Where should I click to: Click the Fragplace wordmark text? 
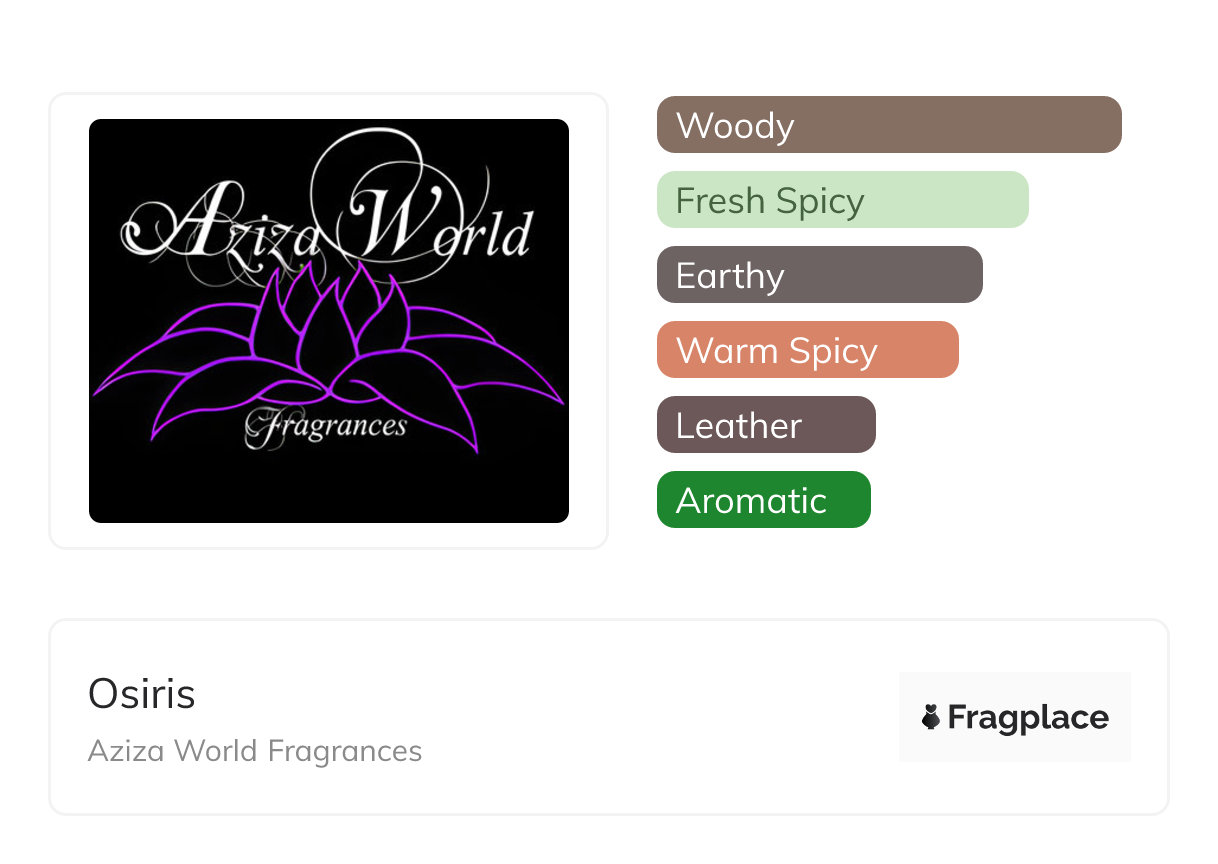[1028, 718]
